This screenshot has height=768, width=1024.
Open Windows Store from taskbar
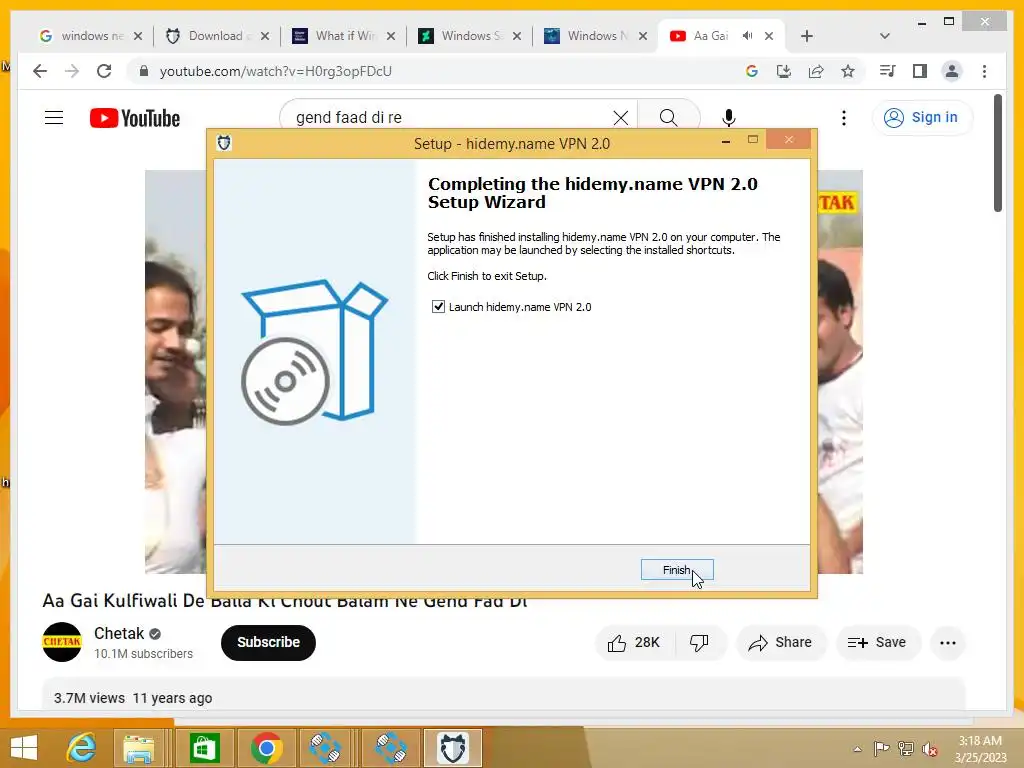pos(204,748)
